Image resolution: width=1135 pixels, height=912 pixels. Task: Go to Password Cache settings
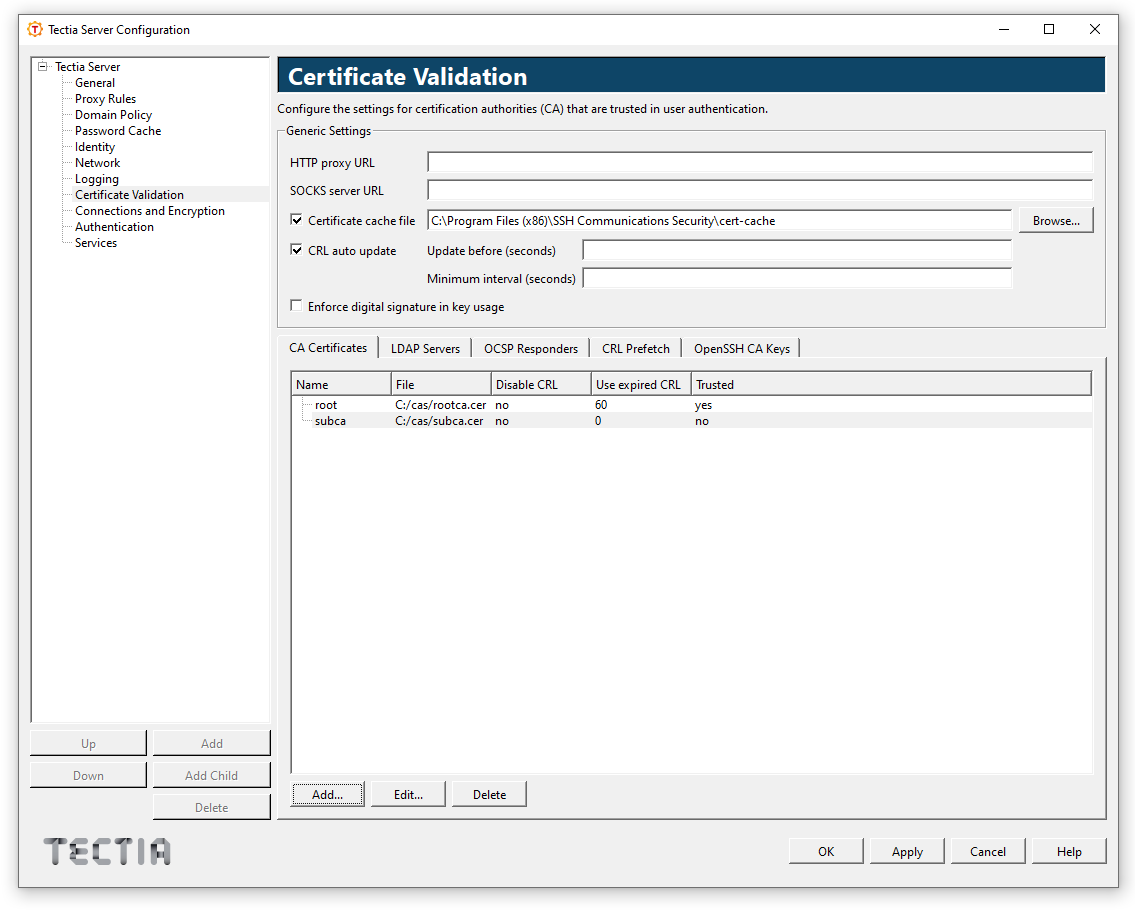pyautogui.click(x=118, y=130)
